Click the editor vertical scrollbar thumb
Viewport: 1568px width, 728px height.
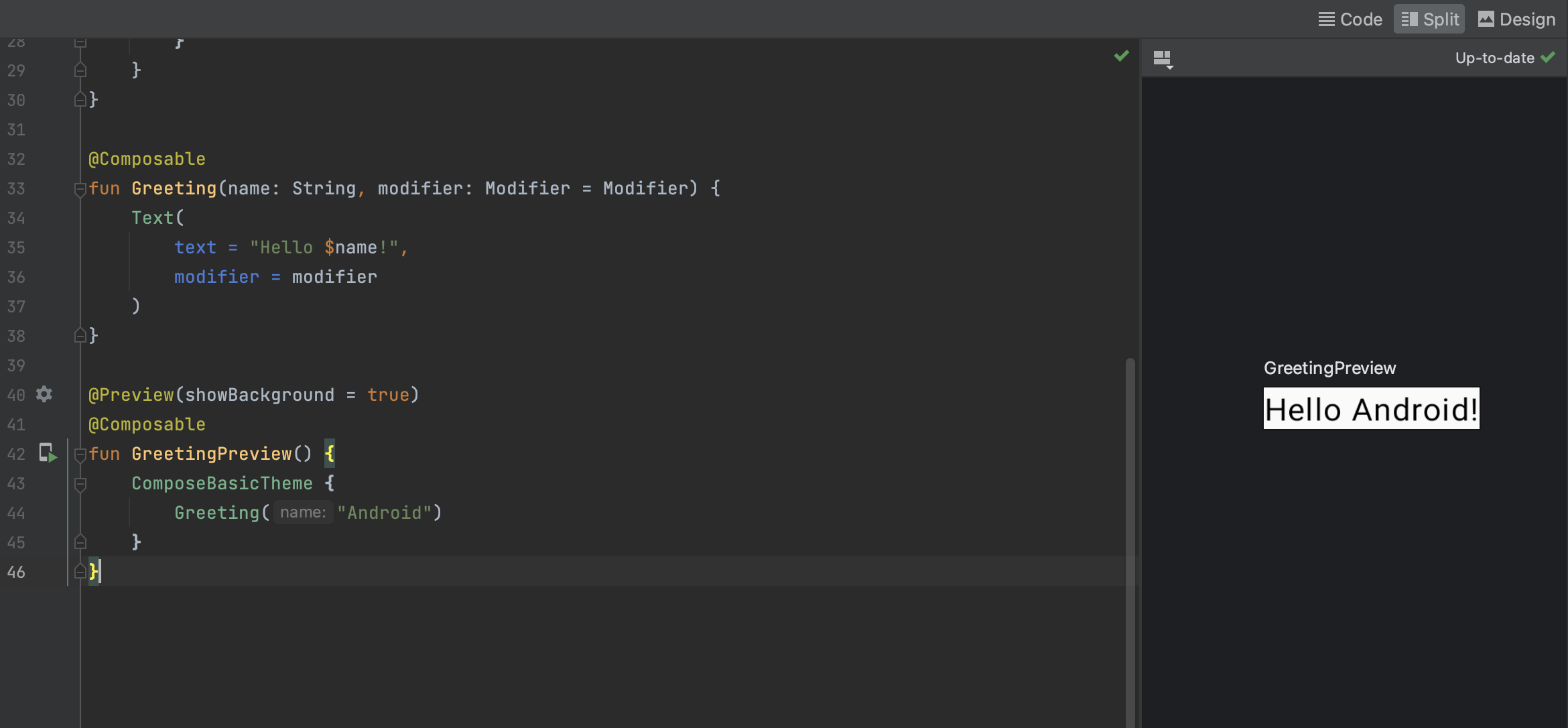(x=1130, y=543)
